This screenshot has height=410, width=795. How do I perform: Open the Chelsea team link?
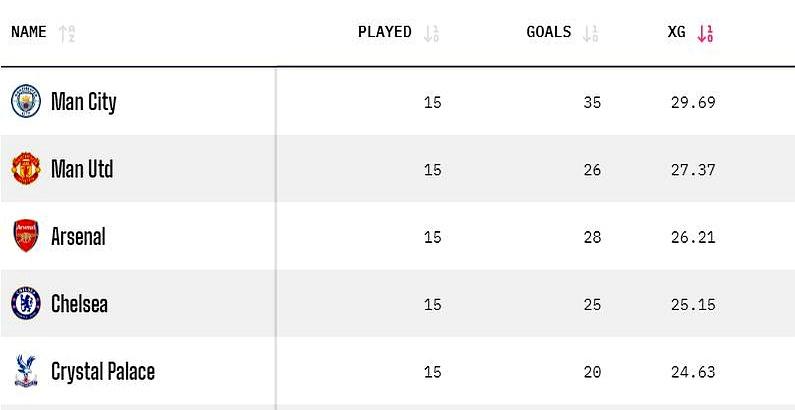[79, 304]
